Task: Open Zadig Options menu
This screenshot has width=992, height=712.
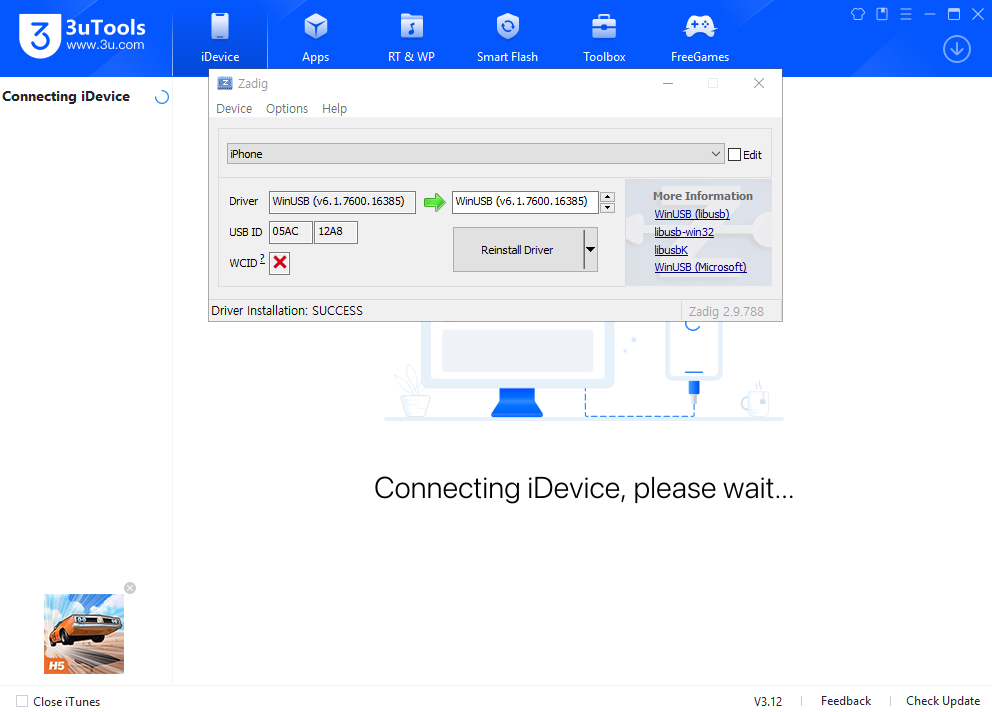Action: click(287, 108)
